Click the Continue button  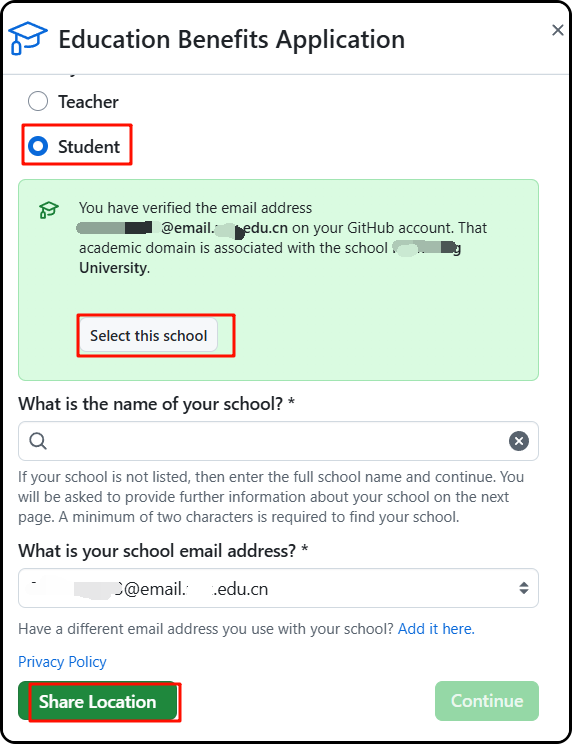[487, 701]
